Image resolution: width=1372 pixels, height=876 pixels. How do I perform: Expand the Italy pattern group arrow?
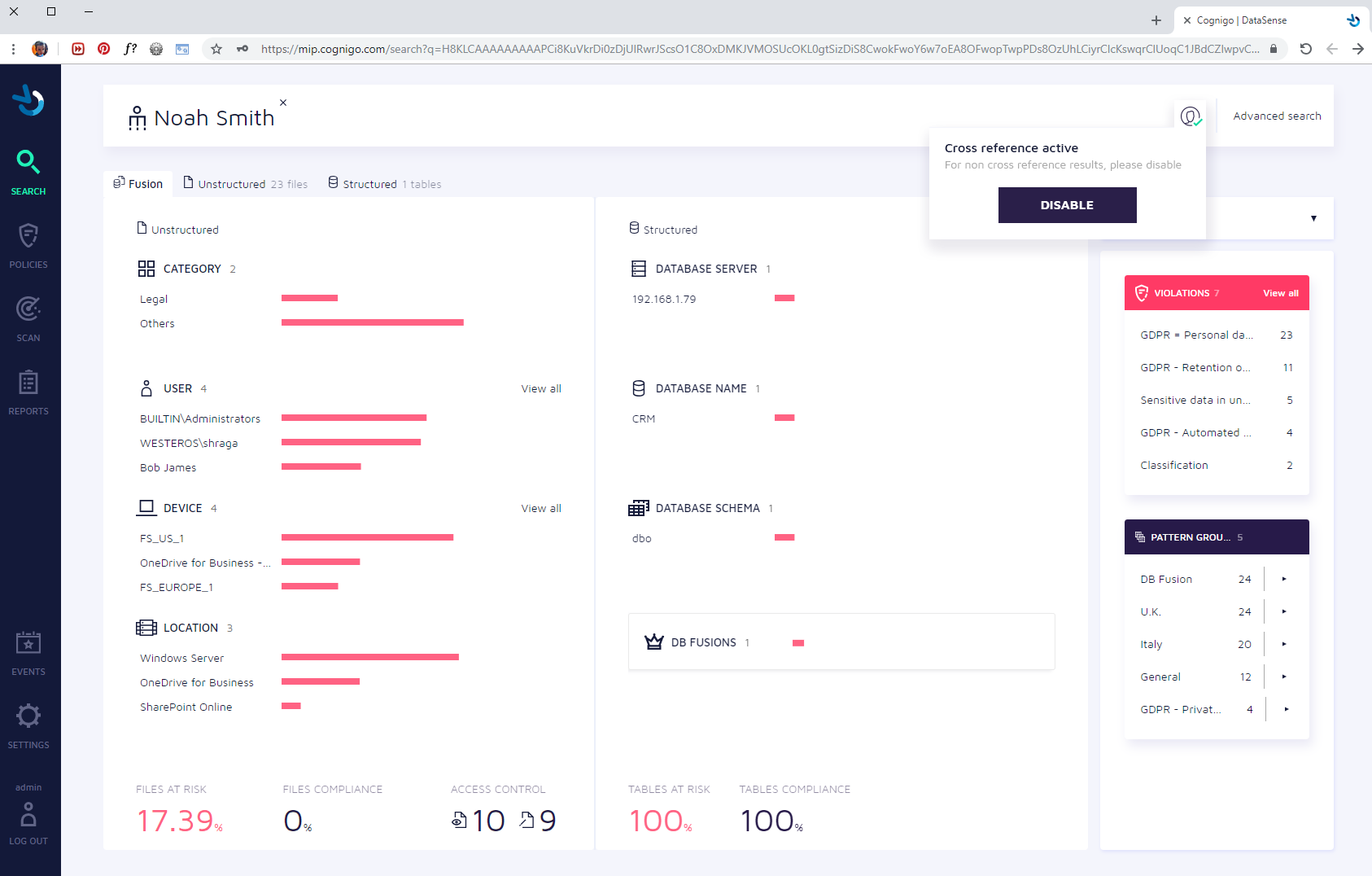tap(1284, 644)
